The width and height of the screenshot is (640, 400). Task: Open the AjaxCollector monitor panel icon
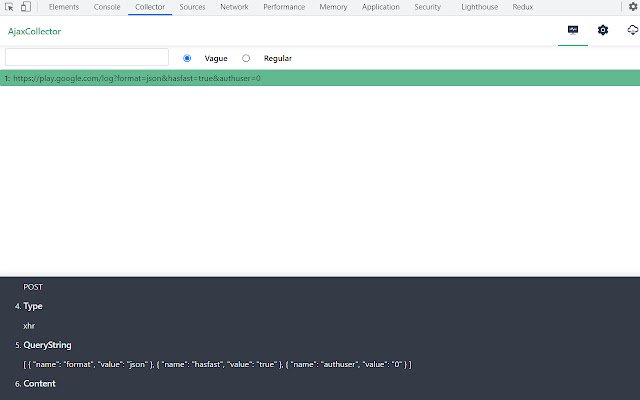tap(573, 30)
